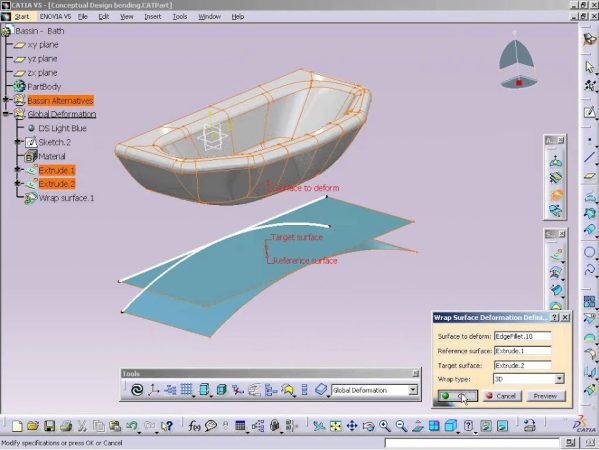Select the Zoom Out magnifier icon
The height and width of the screenshot is (450, 599).
pos(401,426)
